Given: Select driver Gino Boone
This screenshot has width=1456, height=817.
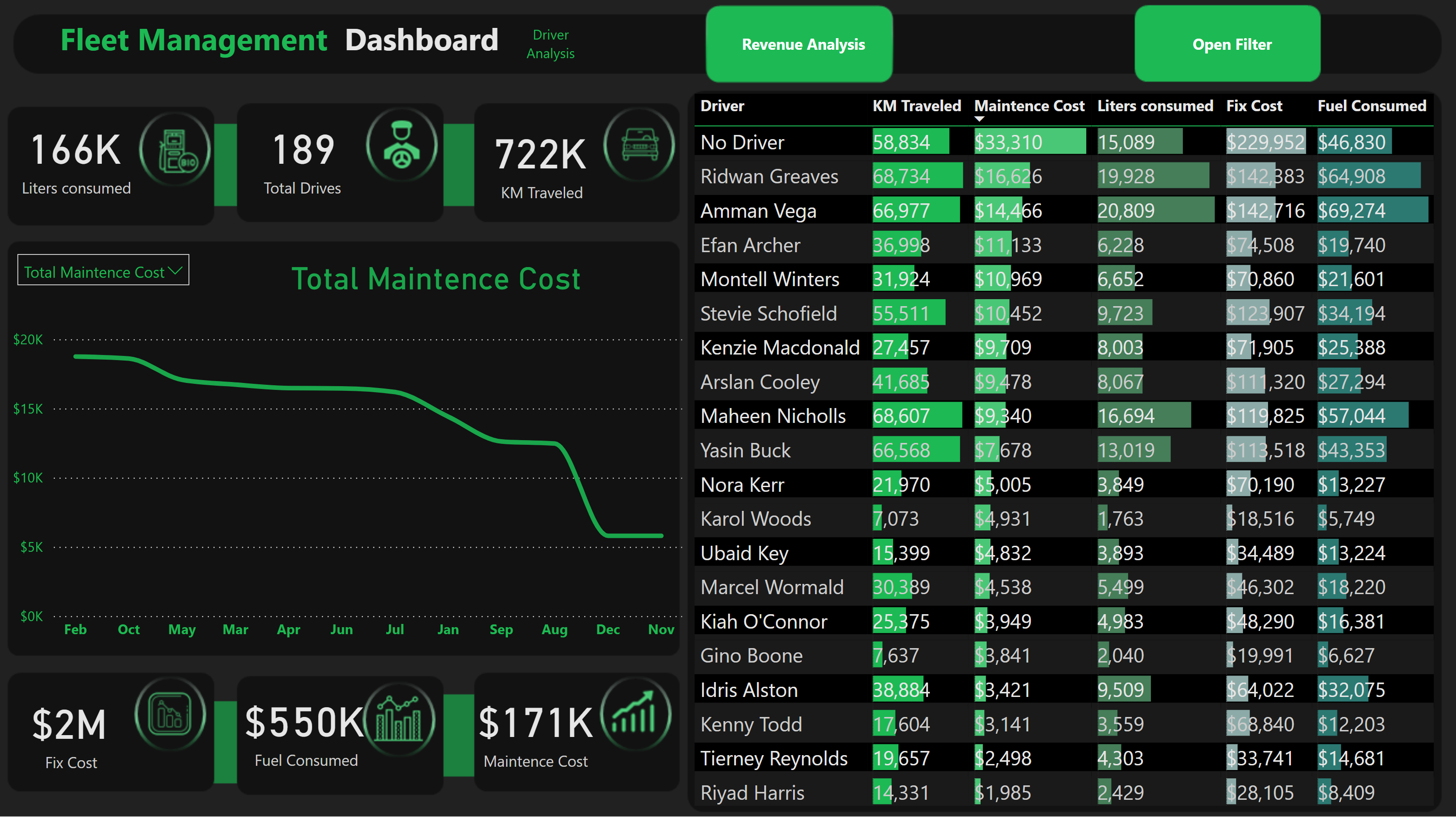Looking at the screenshot, I should 751,656.
